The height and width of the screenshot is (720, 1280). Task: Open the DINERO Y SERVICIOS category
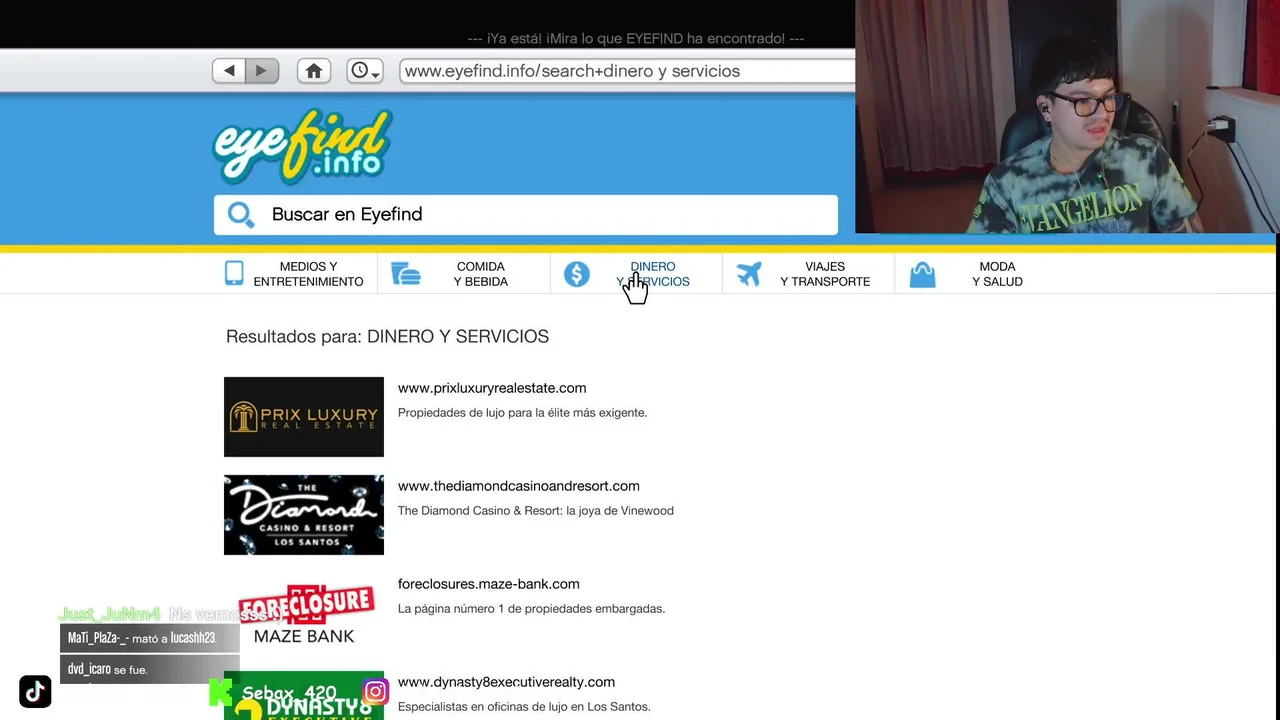pos(653,274)
